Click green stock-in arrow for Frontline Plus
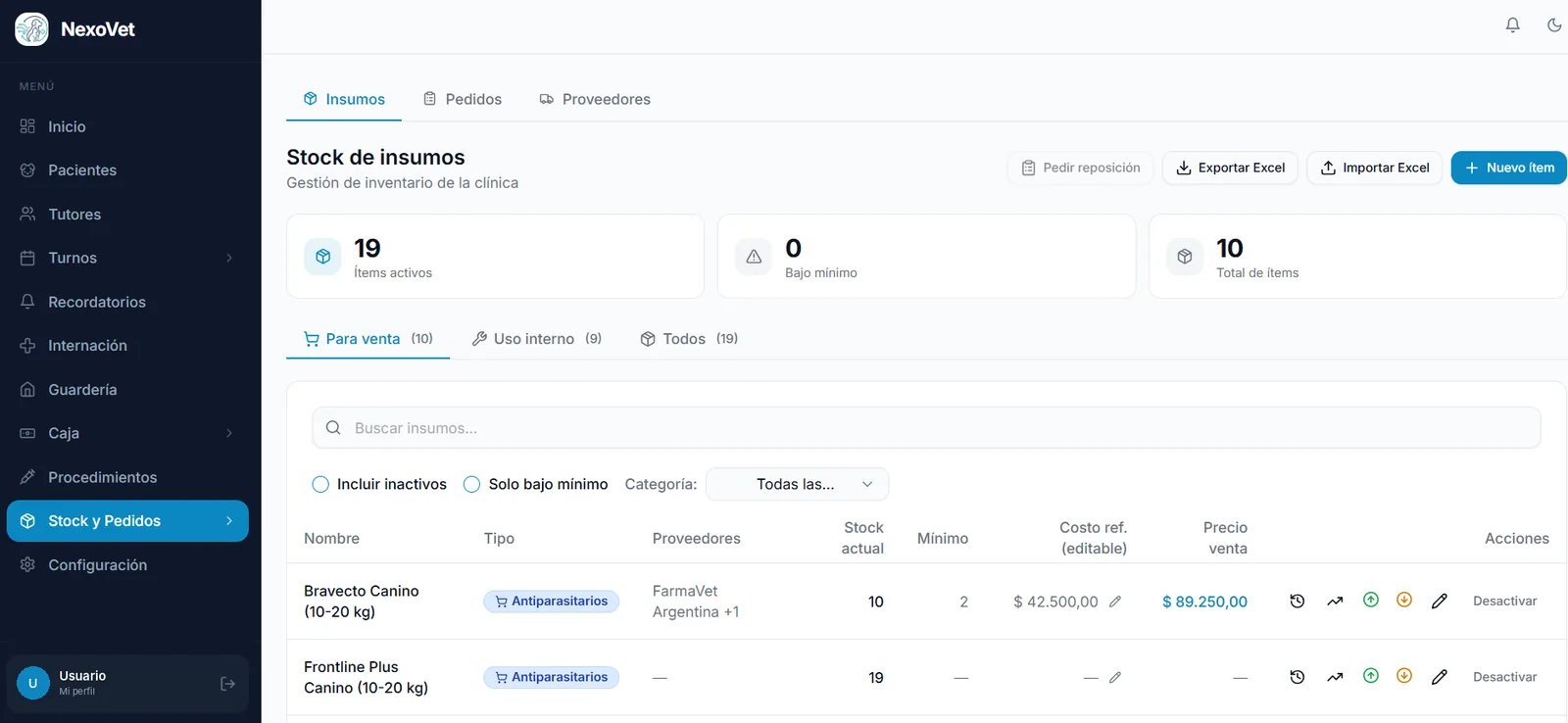The height and width of the screenshot is (723, 1568). point(1371,676)
